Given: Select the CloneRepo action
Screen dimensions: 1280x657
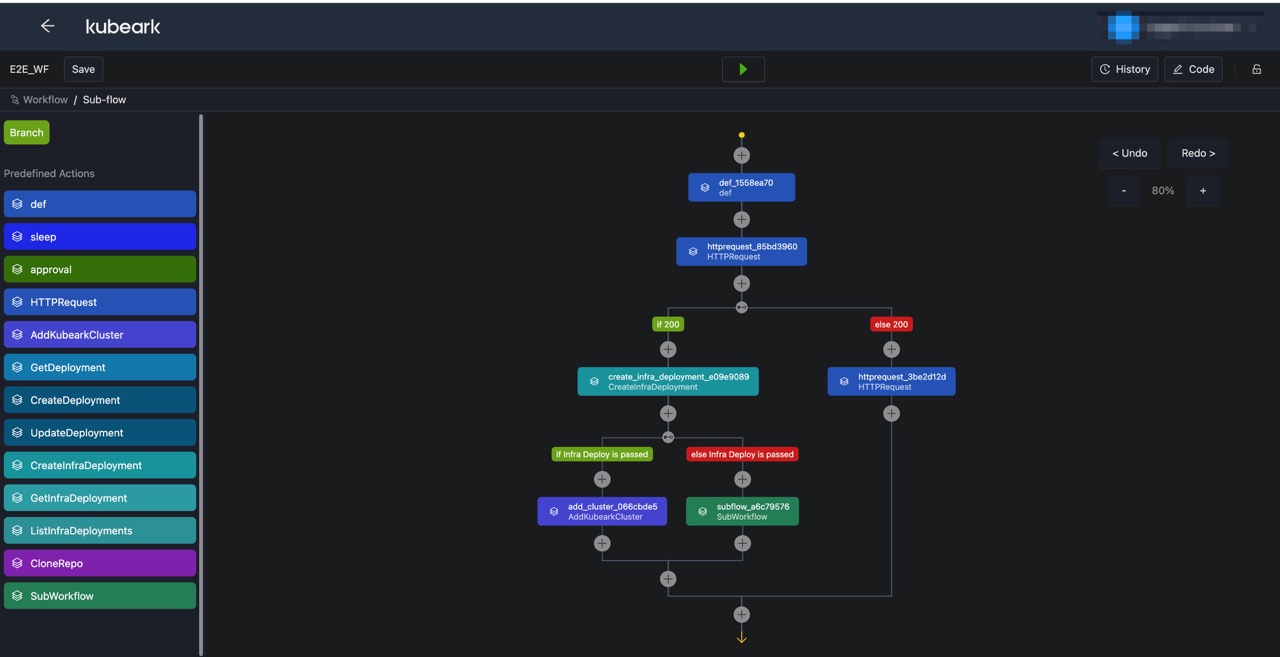Looking at the screenshot, I should point(100,562).
